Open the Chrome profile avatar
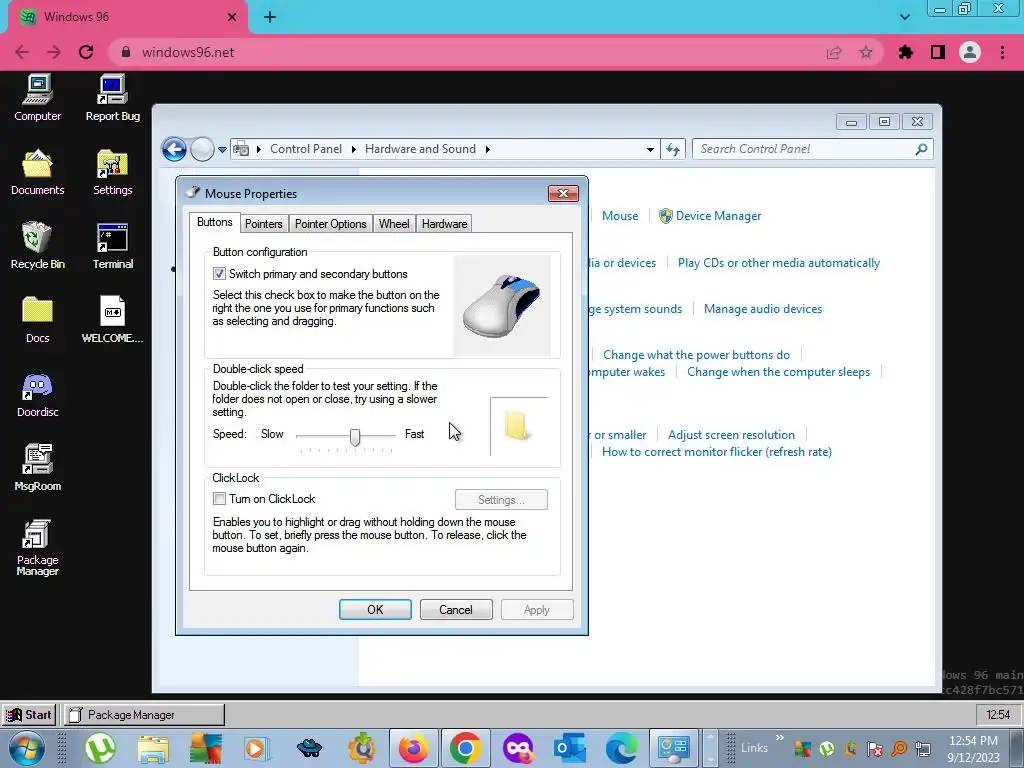The image size is (1024, 768). pyautogui.click(x=970, y=52)
